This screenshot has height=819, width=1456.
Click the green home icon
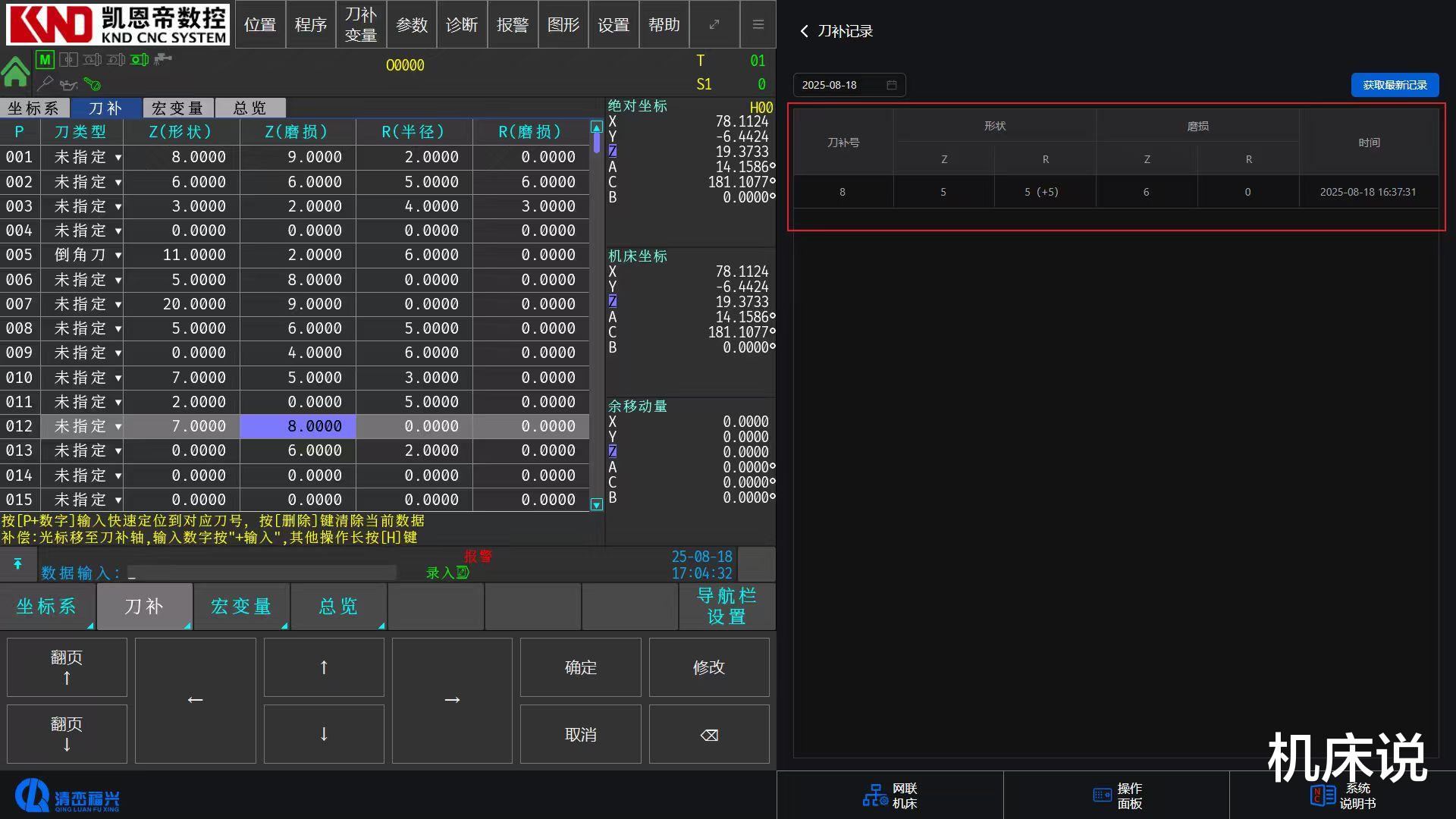[15, 73]
